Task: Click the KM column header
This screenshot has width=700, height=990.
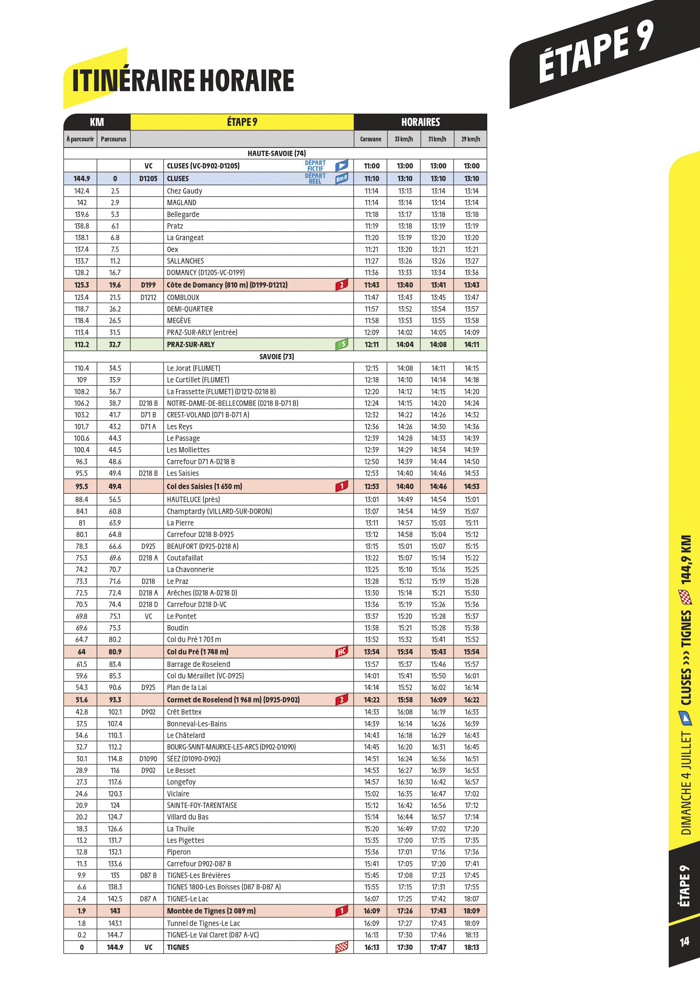Action: pyautogui.click(x=97, y=121)
